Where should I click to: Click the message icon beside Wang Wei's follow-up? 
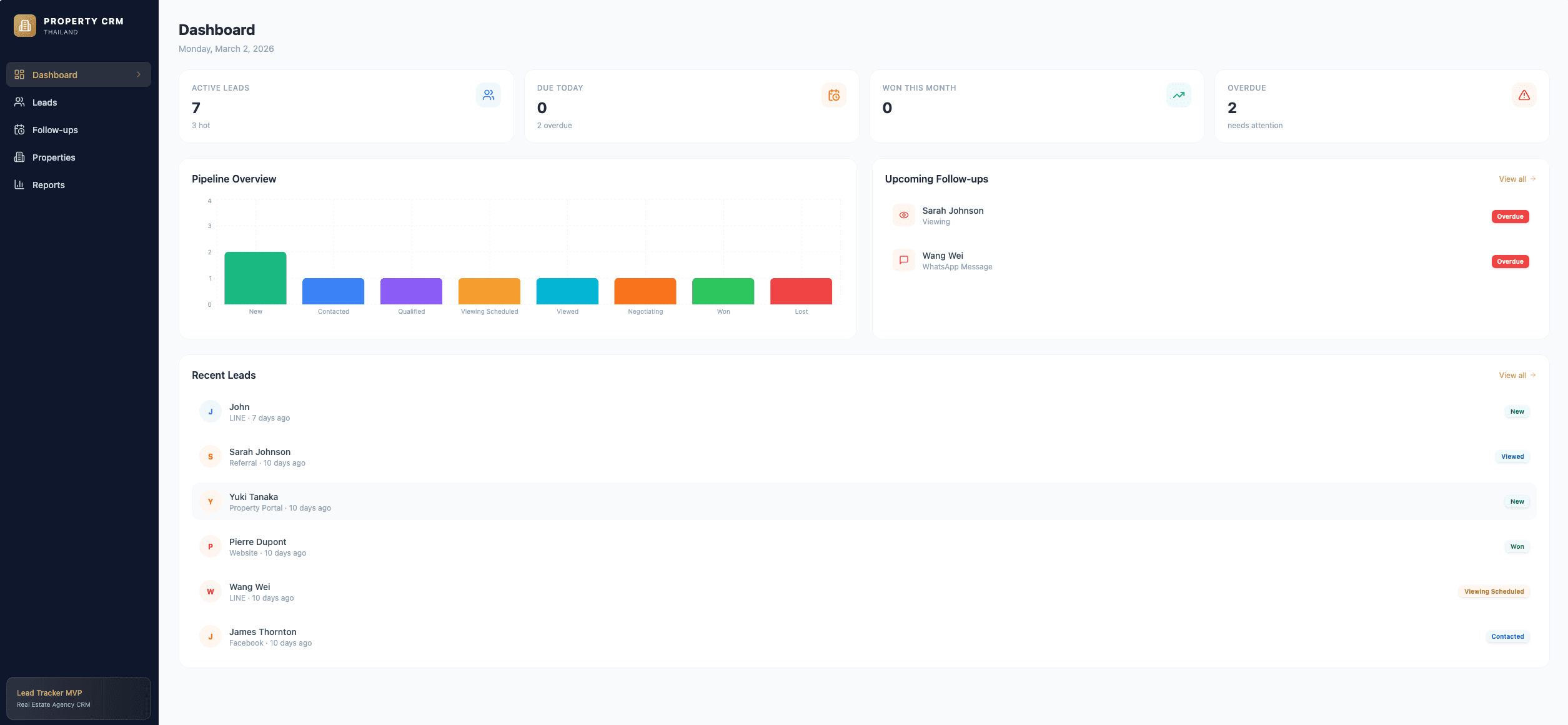903,260
